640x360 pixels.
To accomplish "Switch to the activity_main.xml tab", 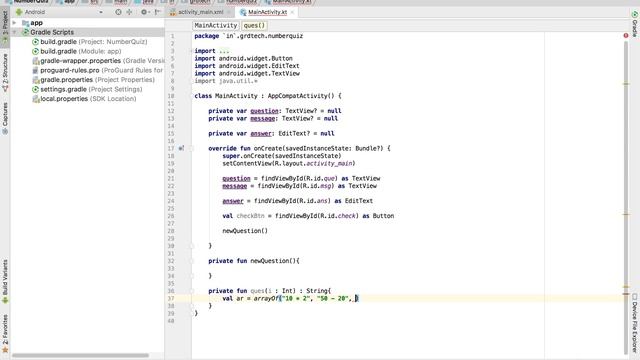I will (x=200, y=12).
